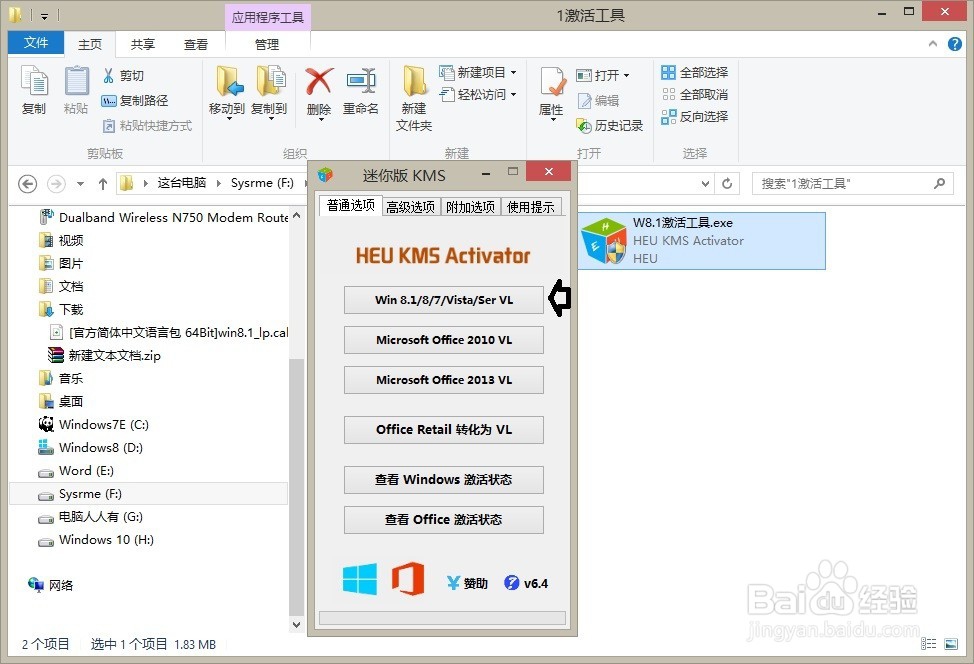Select Windows7E (C:) drive in the tree
Image resolution: width=974 pixels, height=664 pixels.
pyautogui.click(x=103, y=425)
